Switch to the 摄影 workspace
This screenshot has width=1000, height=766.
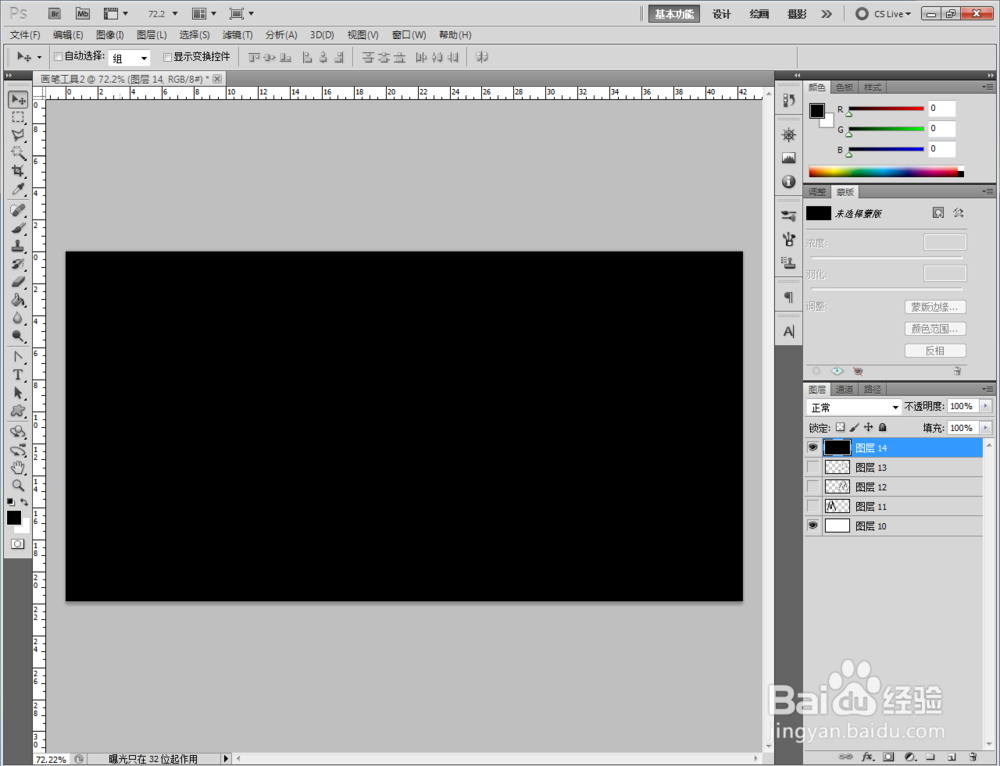(x=797, y=14)
